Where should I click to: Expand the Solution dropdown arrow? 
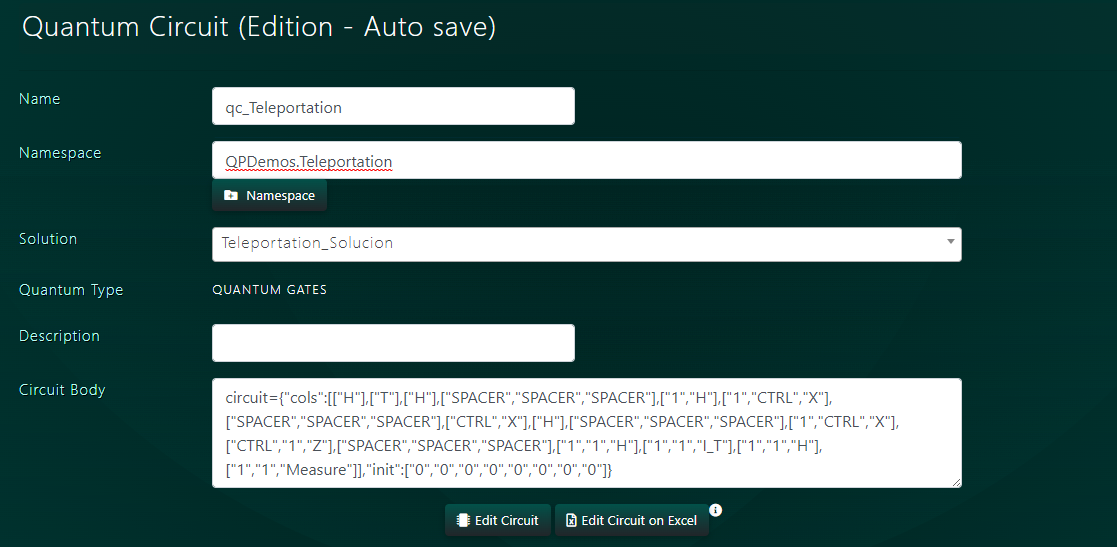pyautogui.click(x=948, y=243)
